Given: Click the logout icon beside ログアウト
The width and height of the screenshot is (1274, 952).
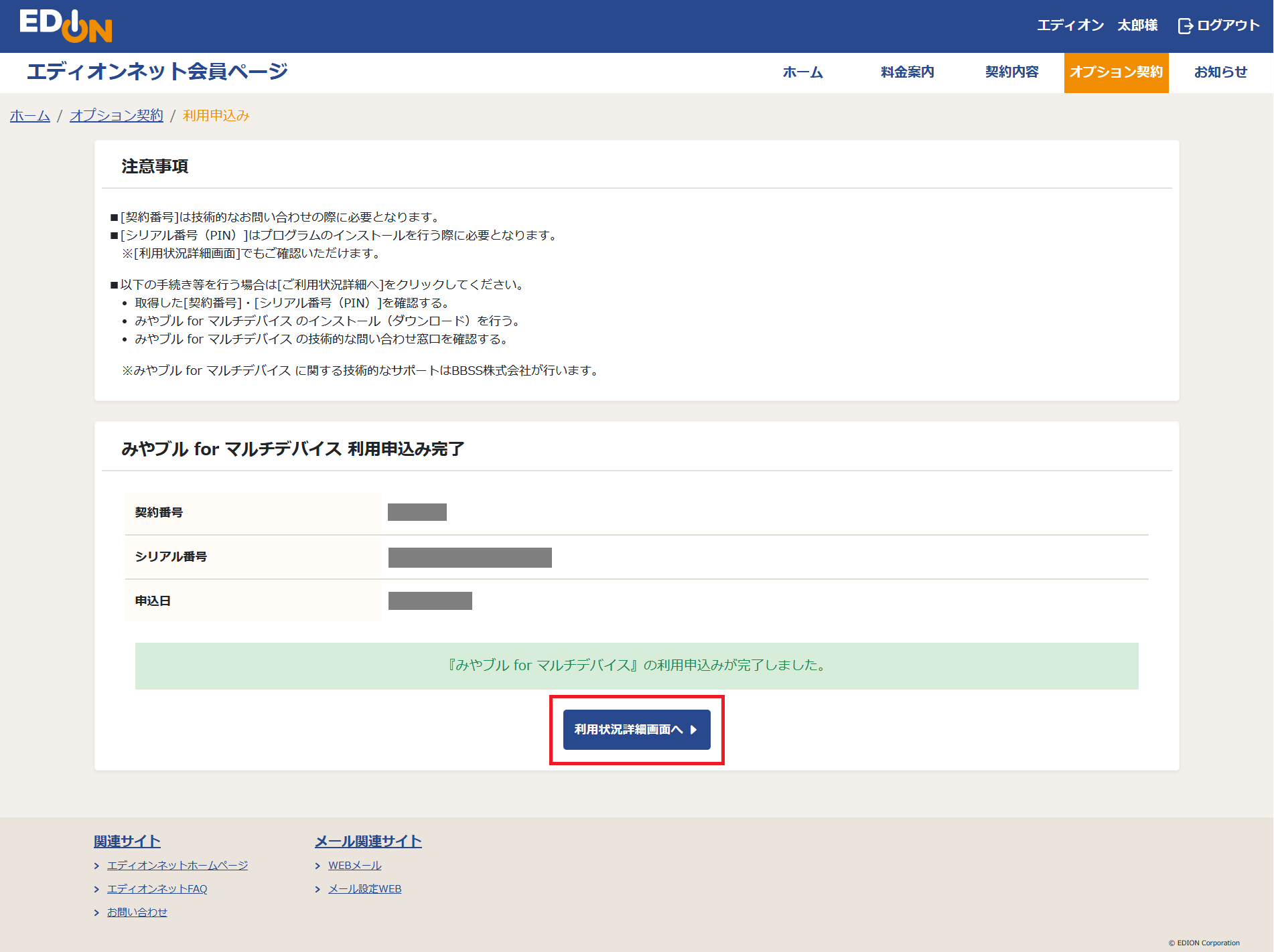Looking at the screenshot, I should (1184, 25).
